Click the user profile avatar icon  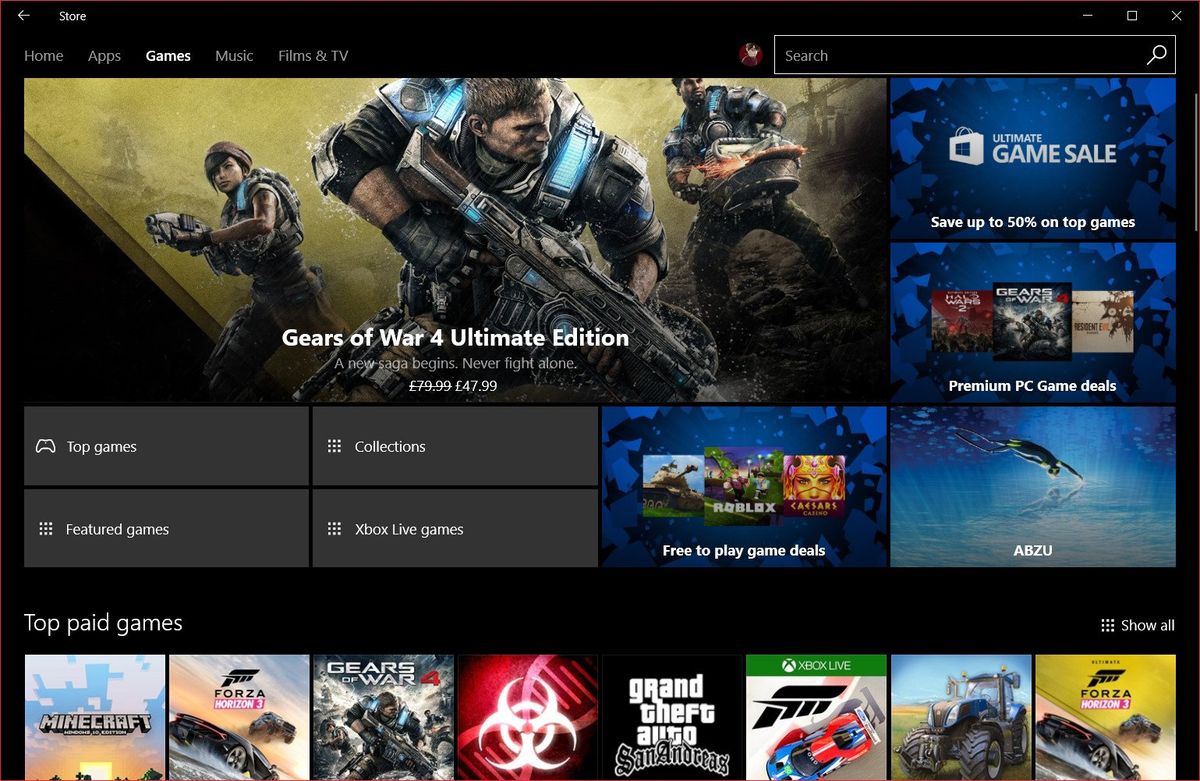[748, 55]
